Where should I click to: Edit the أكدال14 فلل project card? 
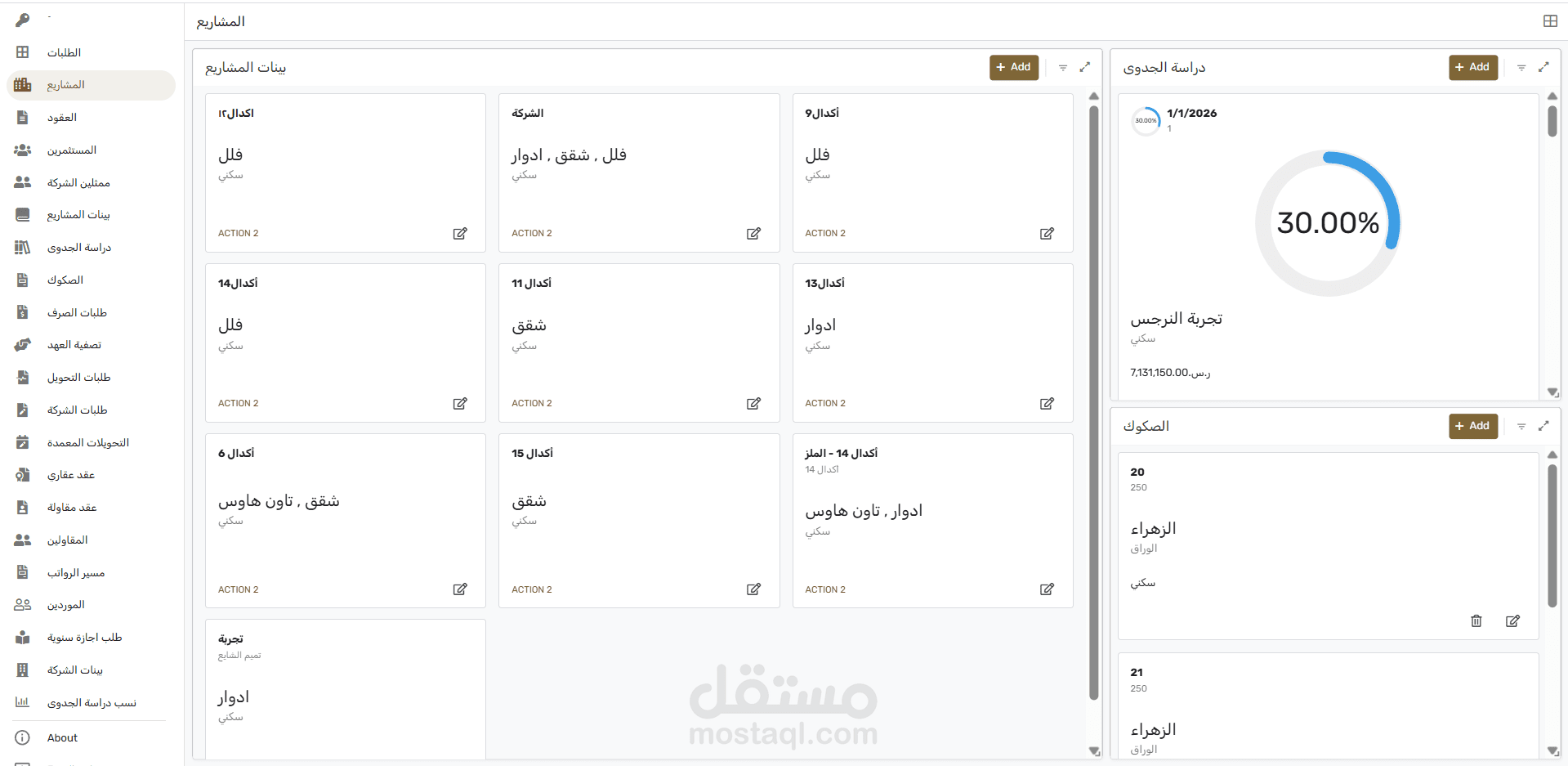(x=460, y=404)
